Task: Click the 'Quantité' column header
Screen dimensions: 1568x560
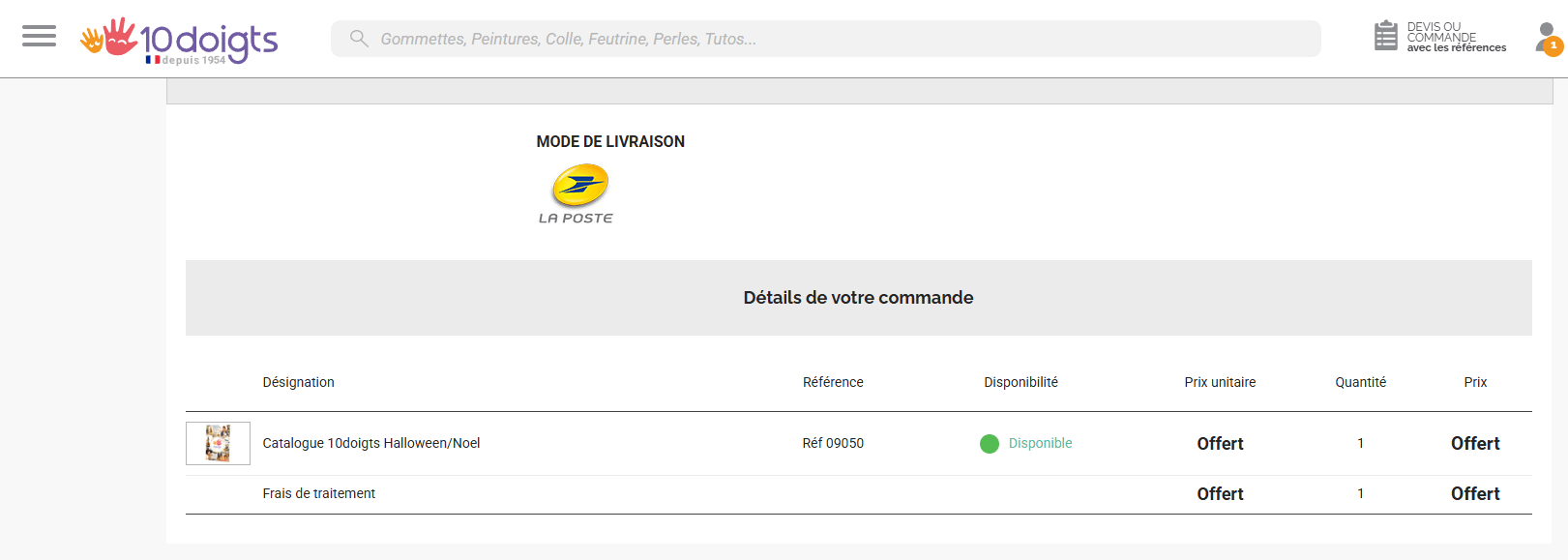Action: 1360,382
